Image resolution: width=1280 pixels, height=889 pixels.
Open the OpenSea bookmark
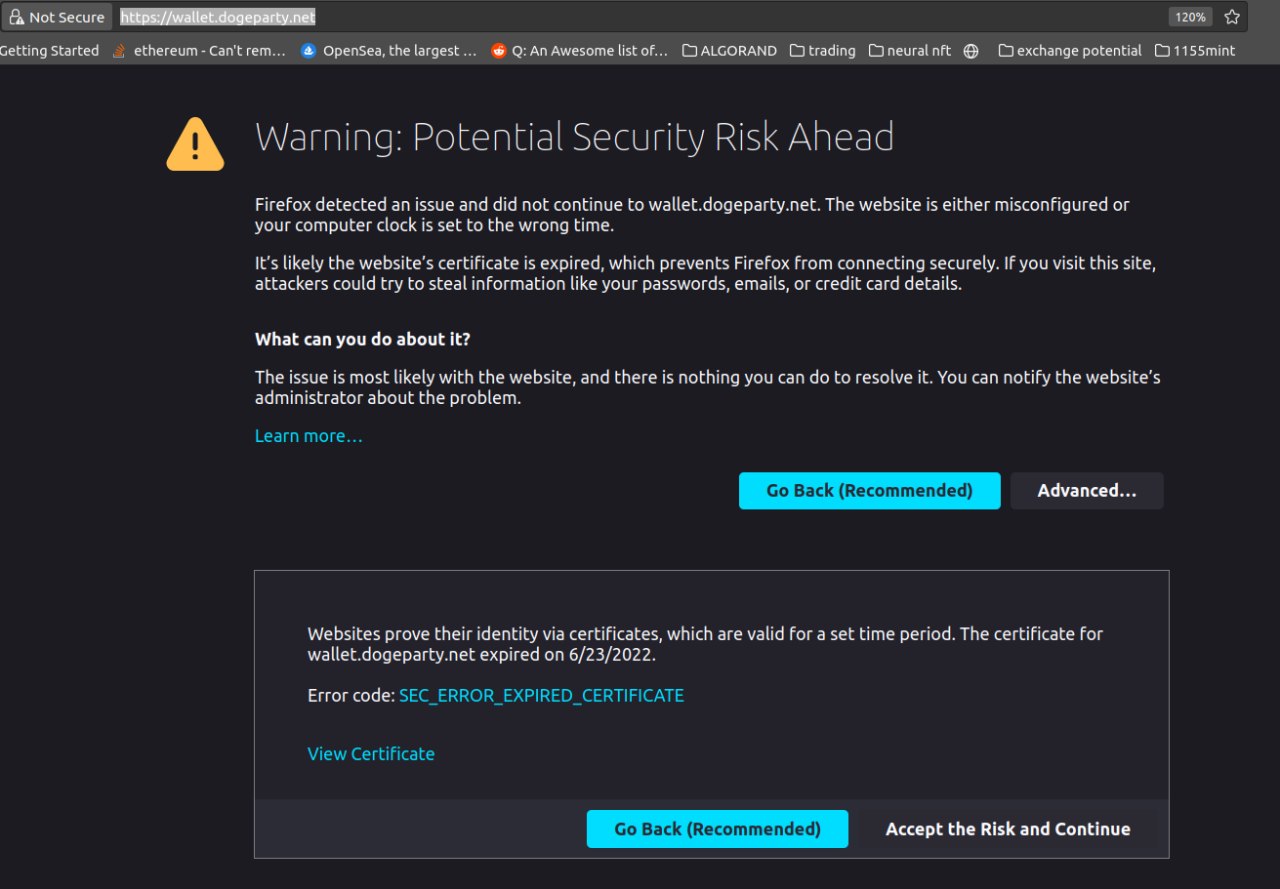tap(389, 51)
